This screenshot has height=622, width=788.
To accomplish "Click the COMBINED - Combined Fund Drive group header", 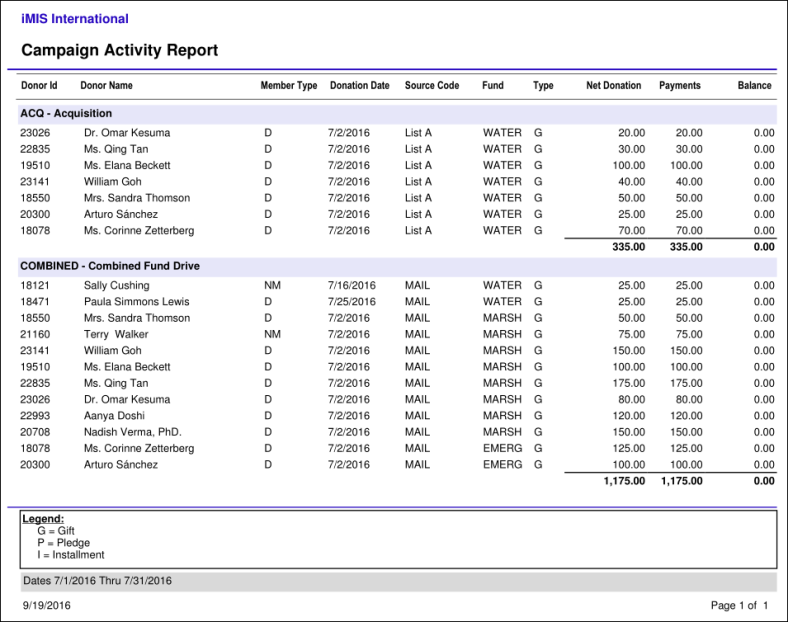I will coord(397,266).
